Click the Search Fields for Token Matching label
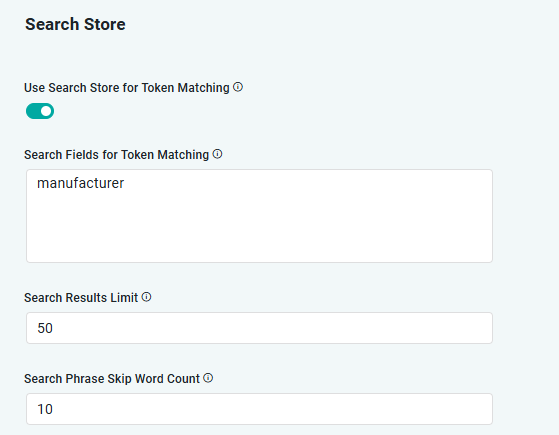The height and width of the screenshot is (435, 559). click(116, 155)
